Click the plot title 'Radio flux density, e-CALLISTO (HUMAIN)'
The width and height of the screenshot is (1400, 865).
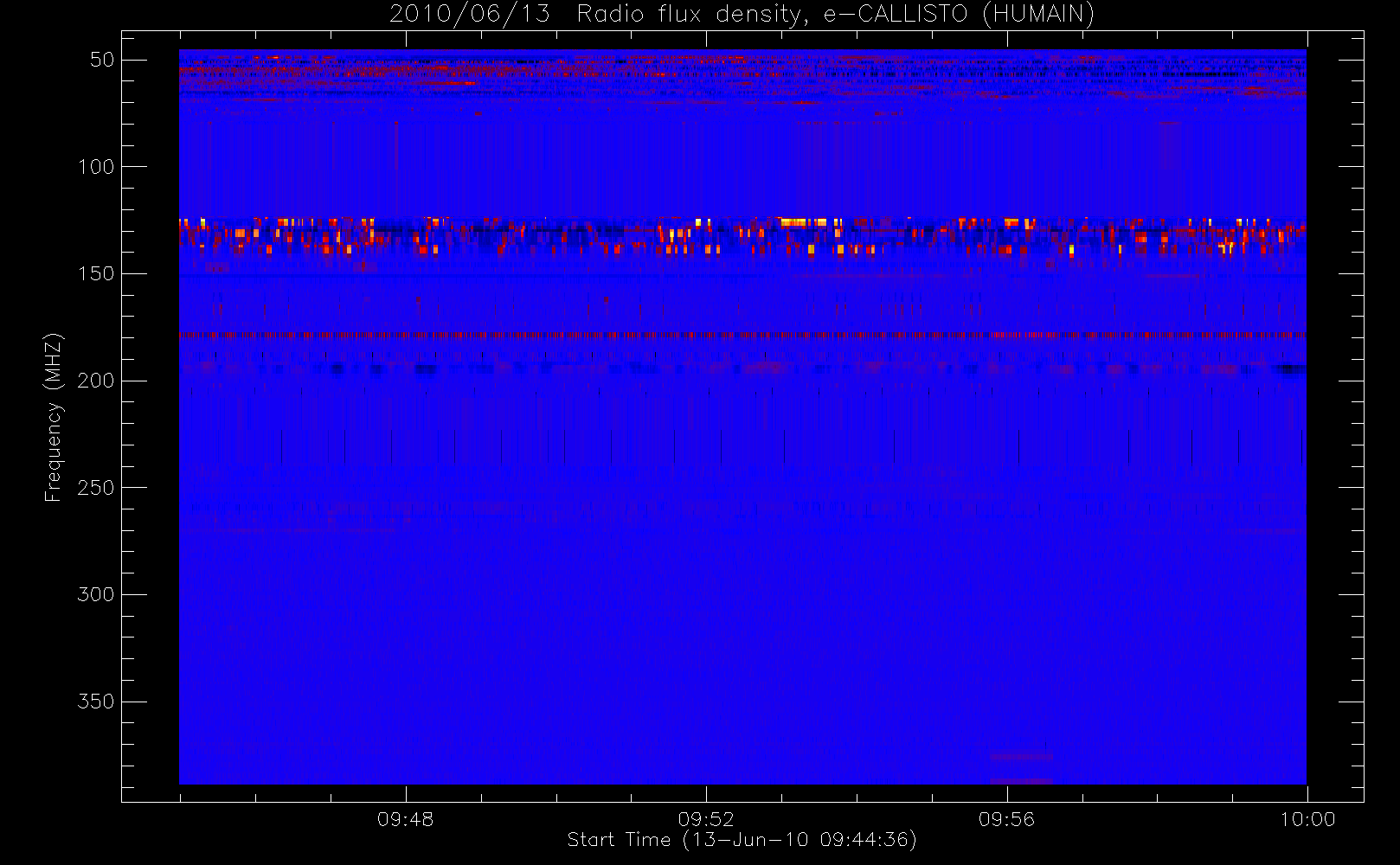836,15
